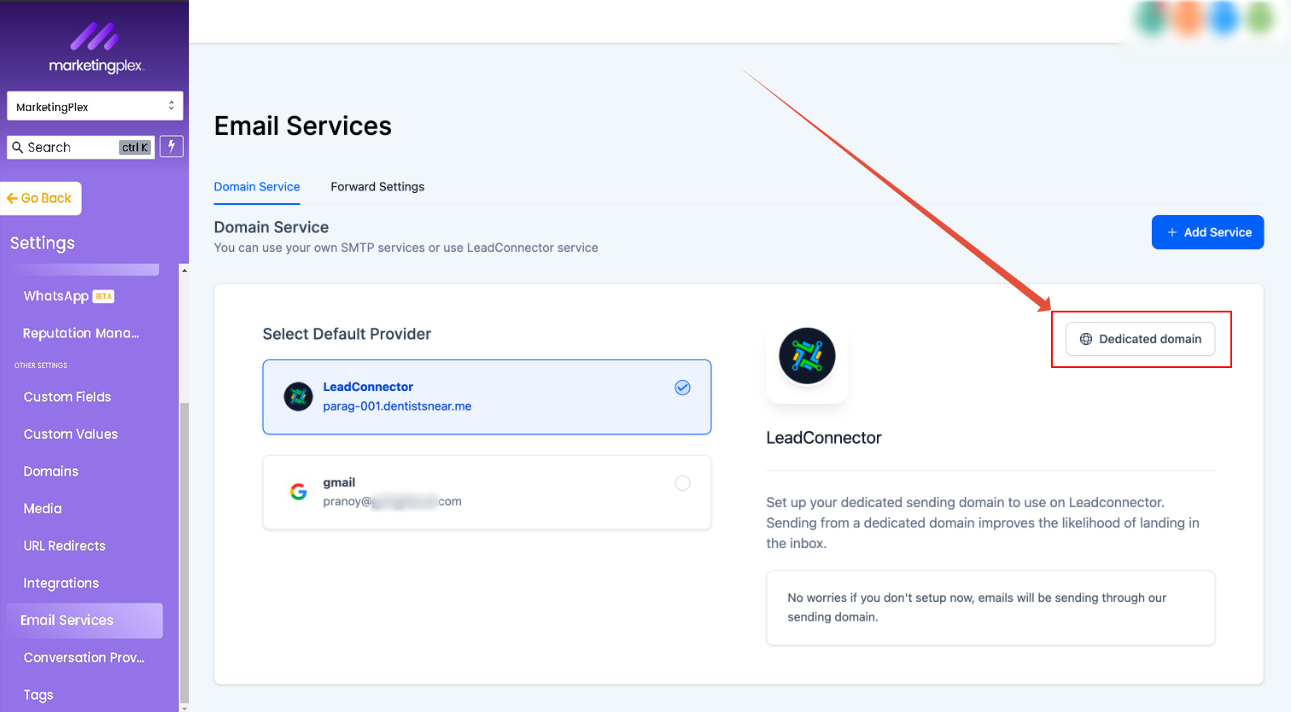Screen dimensions: 1291x712
Task: Switch to Domain Service tab
Action: pos(257,187)
